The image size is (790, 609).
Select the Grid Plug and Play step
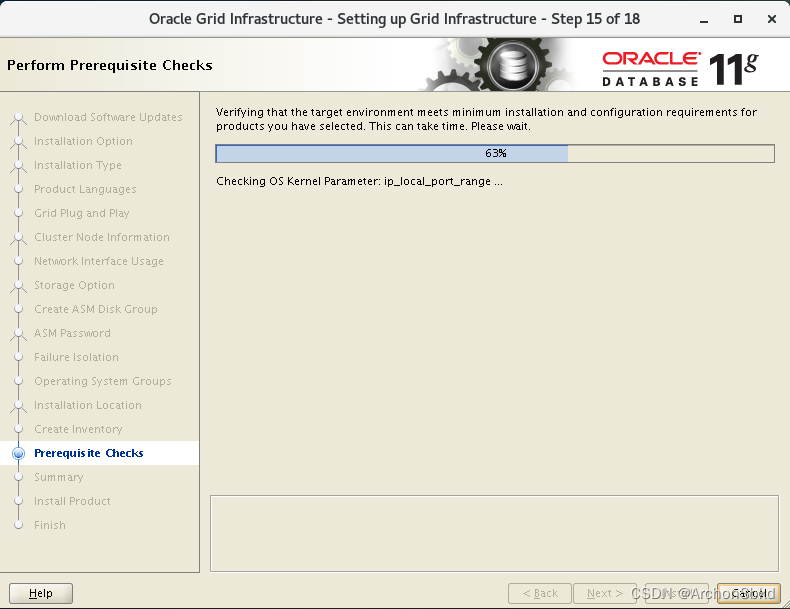(x=82, y=213)
